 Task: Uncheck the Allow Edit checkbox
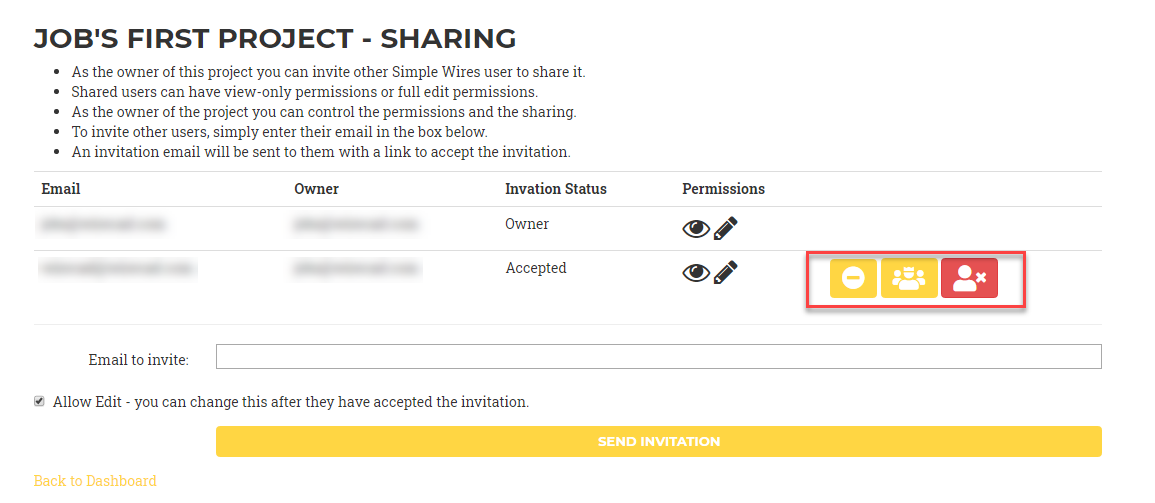point(39,402)
